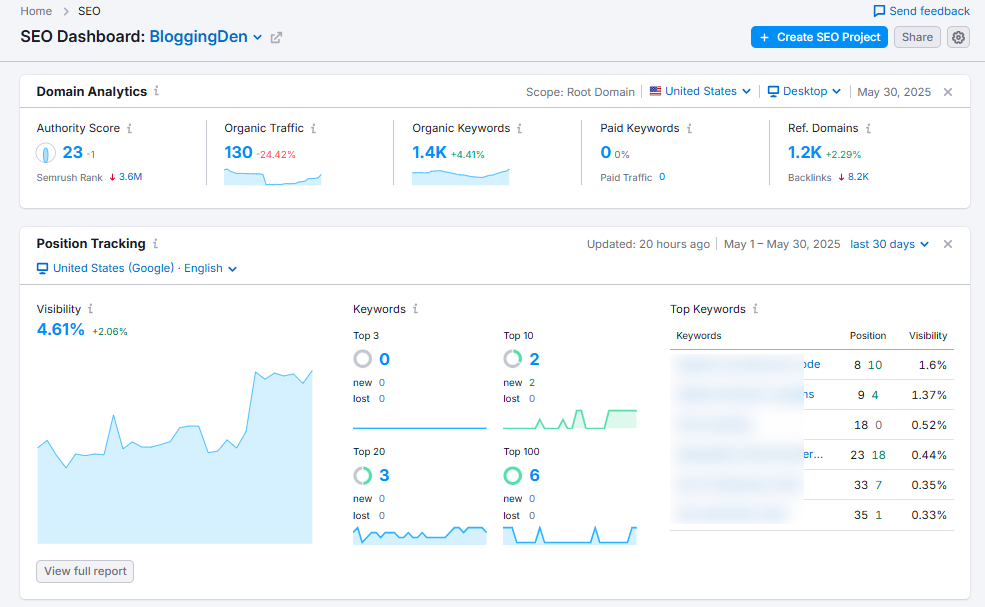Navigate to Home breadcrumb

pyautogui.click(x=36, y=11)
